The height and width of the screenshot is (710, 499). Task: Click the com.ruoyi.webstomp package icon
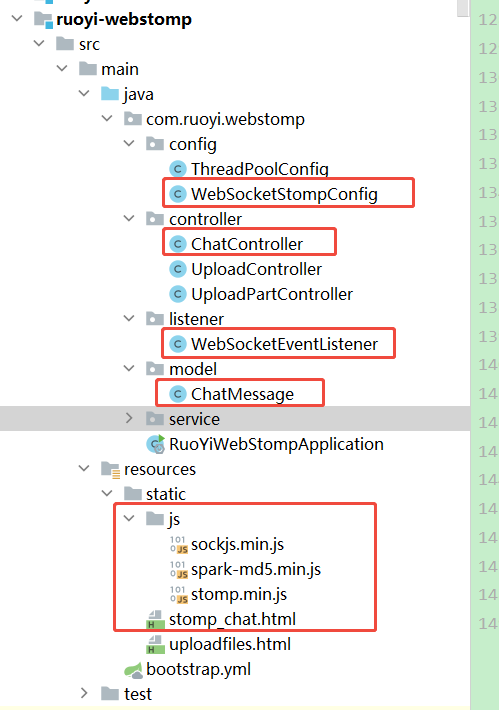coord(133,119)
